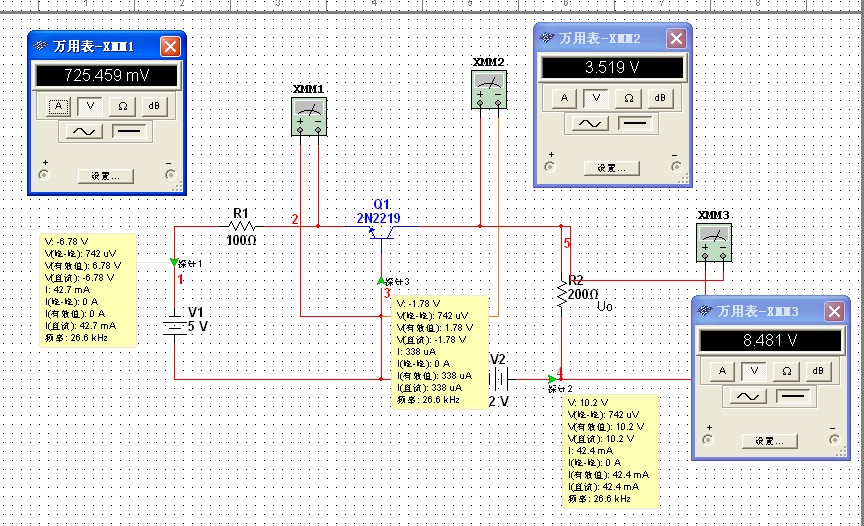Screen dimensions: 864x526
Task: Click the XMM3 multimeter instrument icon
Action: [714, 242]
